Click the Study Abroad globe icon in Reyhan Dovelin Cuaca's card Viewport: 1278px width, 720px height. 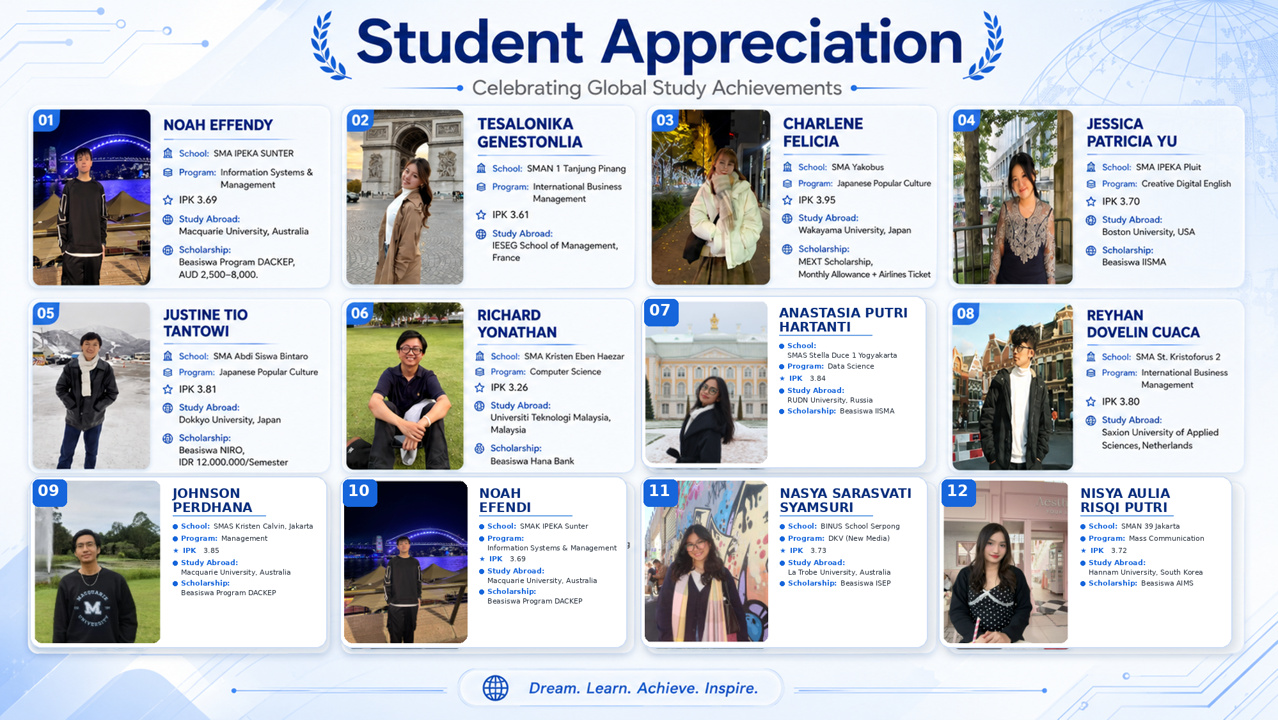tap(1091, 421)
